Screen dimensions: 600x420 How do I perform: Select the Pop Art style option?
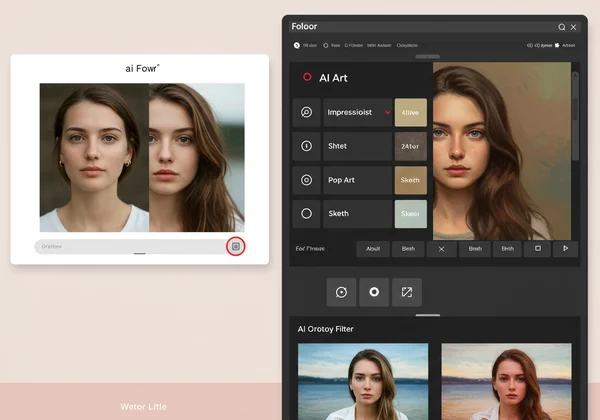click(358, 180)
